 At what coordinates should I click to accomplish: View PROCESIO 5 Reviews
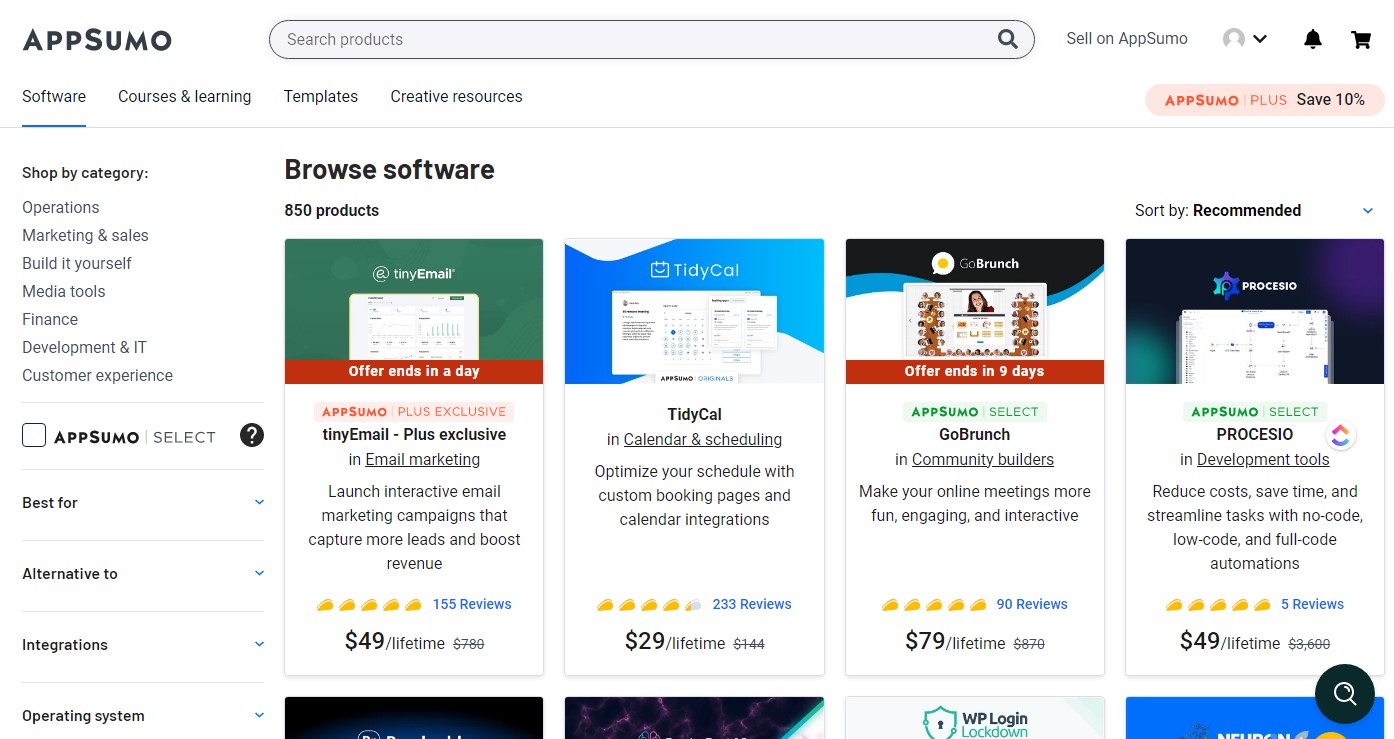[1312, 605]
